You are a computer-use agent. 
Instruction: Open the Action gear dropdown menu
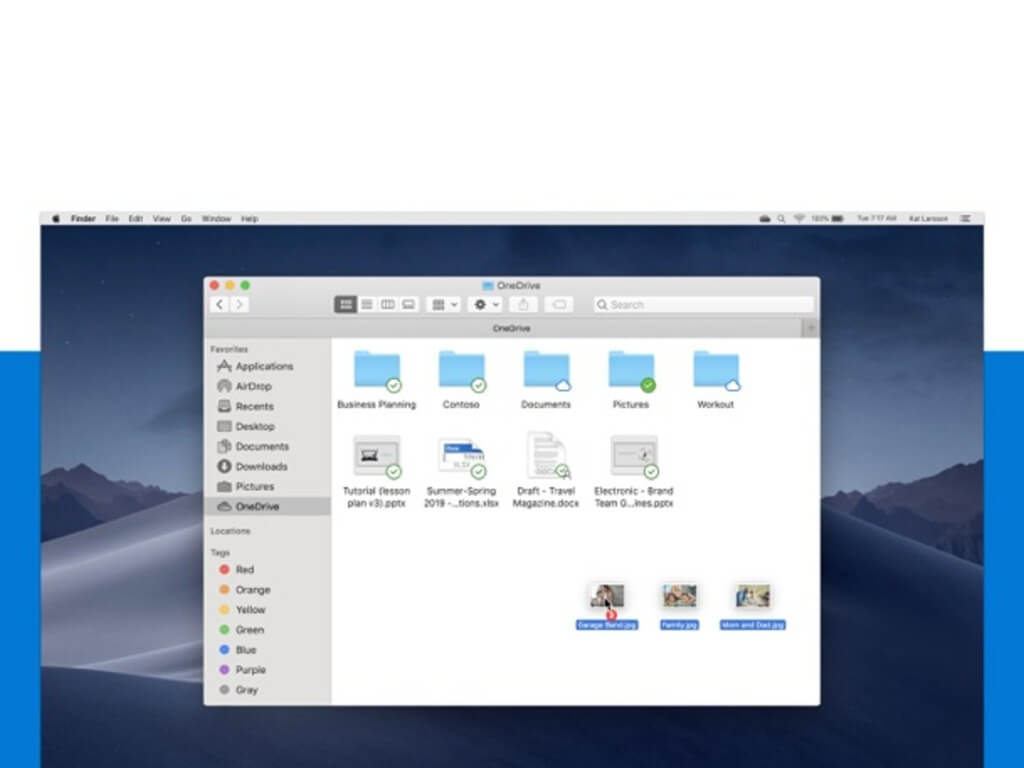[486, 304]
